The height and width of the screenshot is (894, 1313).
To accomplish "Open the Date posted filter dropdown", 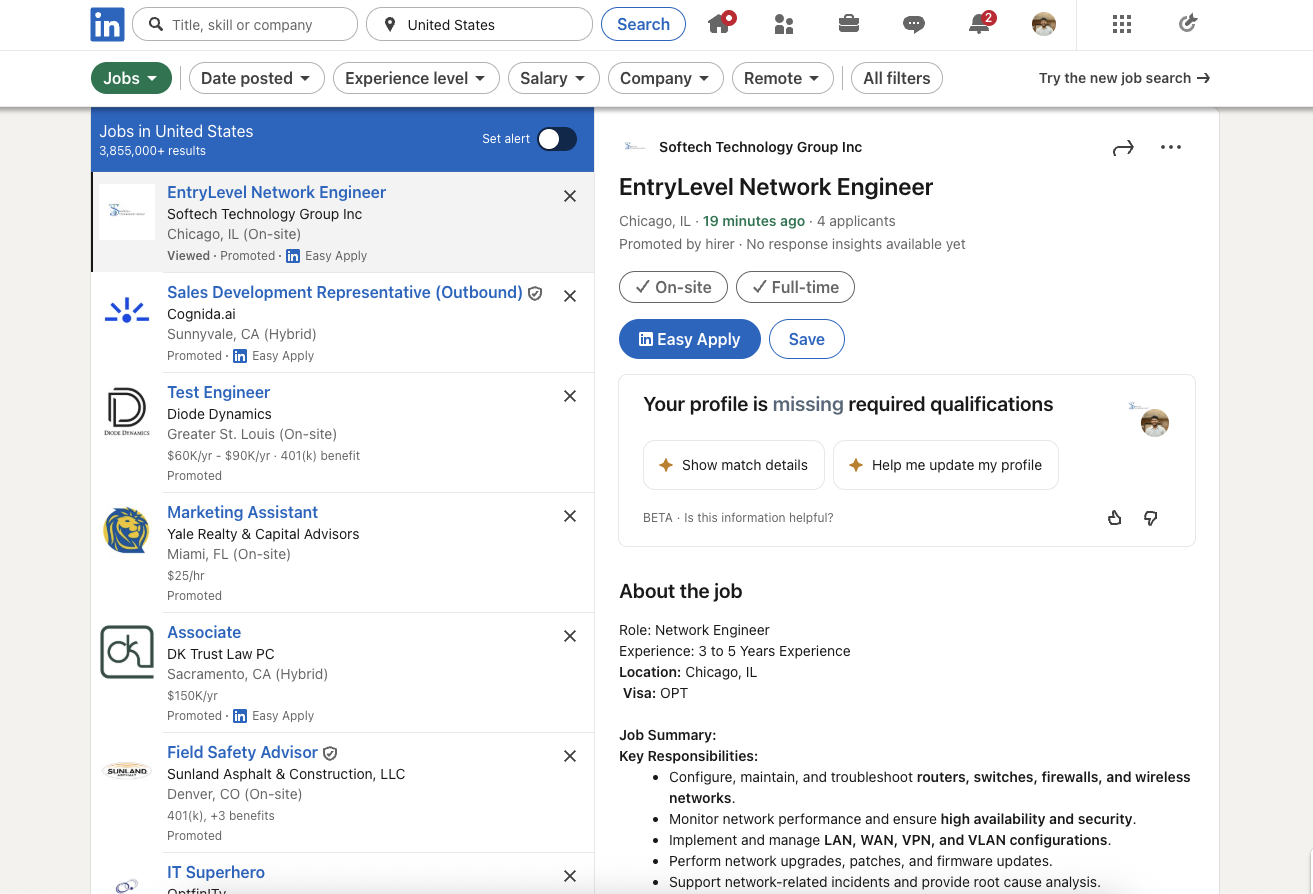I will point(257,78).
